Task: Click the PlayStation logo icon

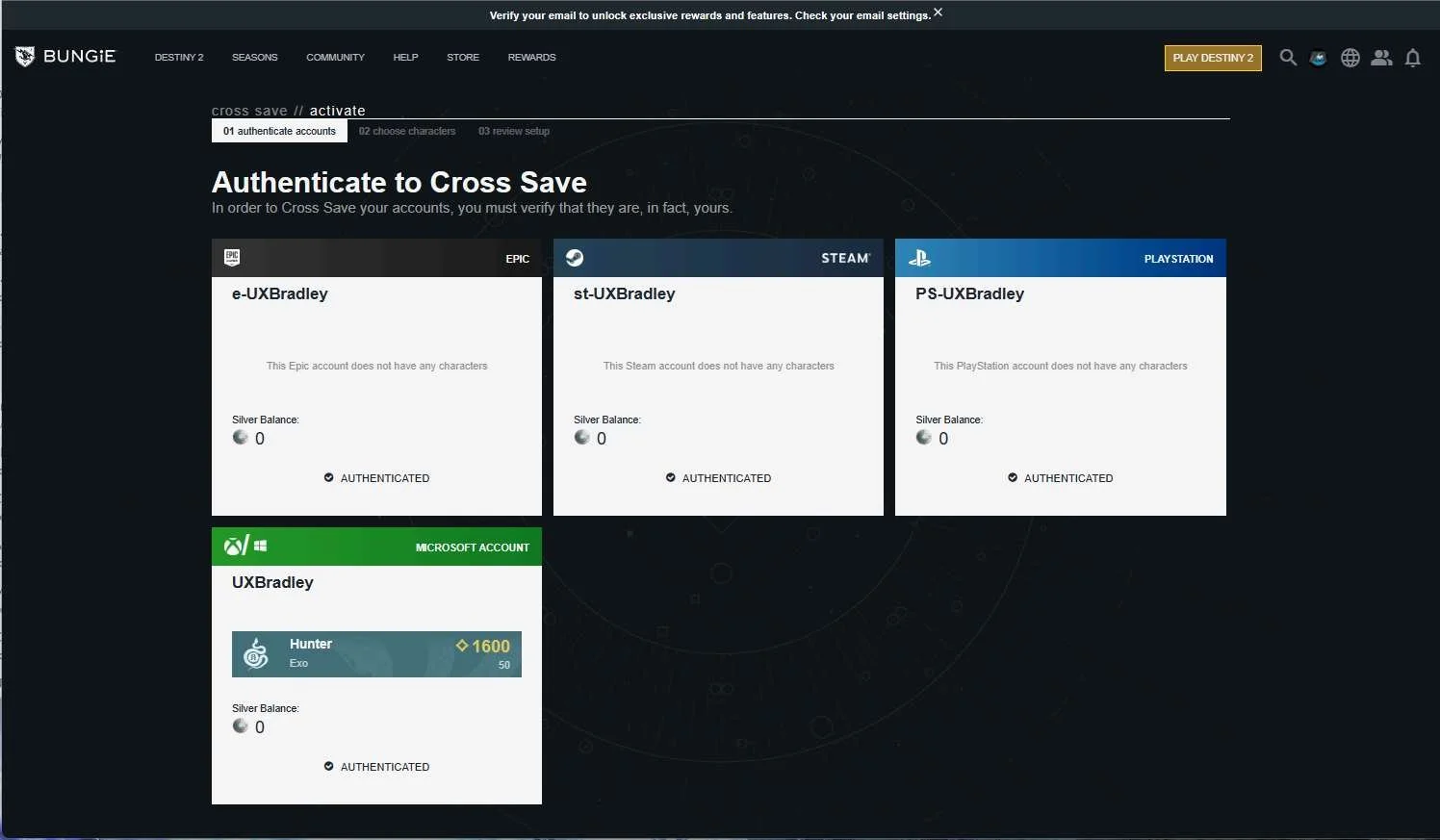Action: click(919, 258)
